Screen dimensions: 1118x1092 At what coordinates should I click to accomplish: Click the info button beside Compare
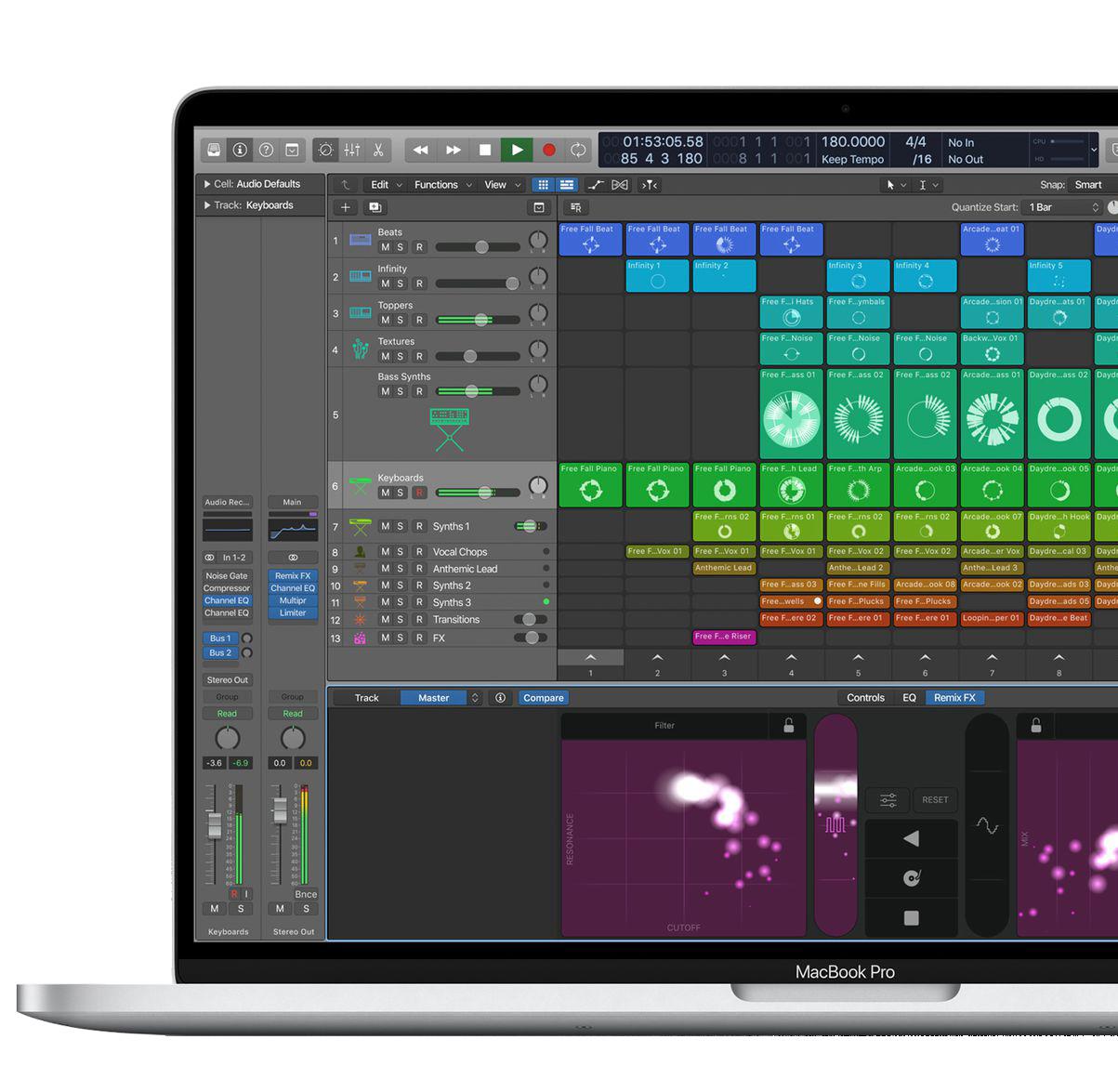click(500, 698)
